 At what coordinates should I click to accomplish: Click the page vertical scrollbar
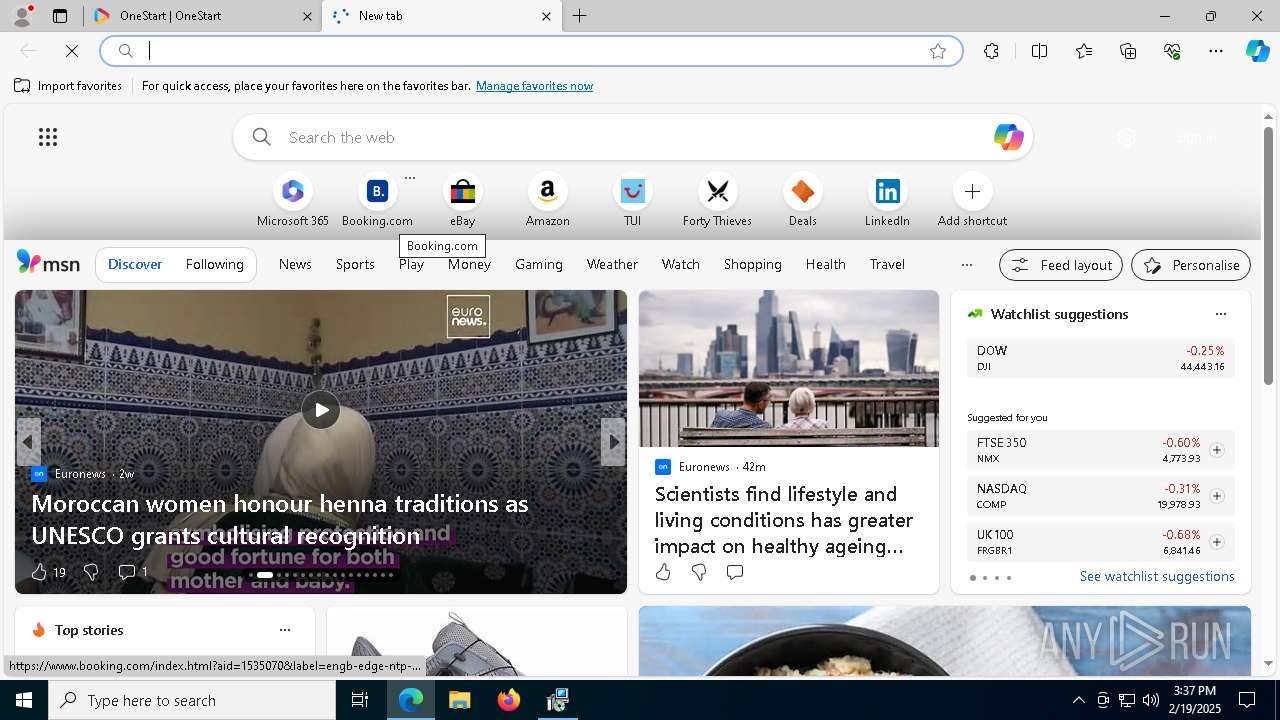point(1268,255)
